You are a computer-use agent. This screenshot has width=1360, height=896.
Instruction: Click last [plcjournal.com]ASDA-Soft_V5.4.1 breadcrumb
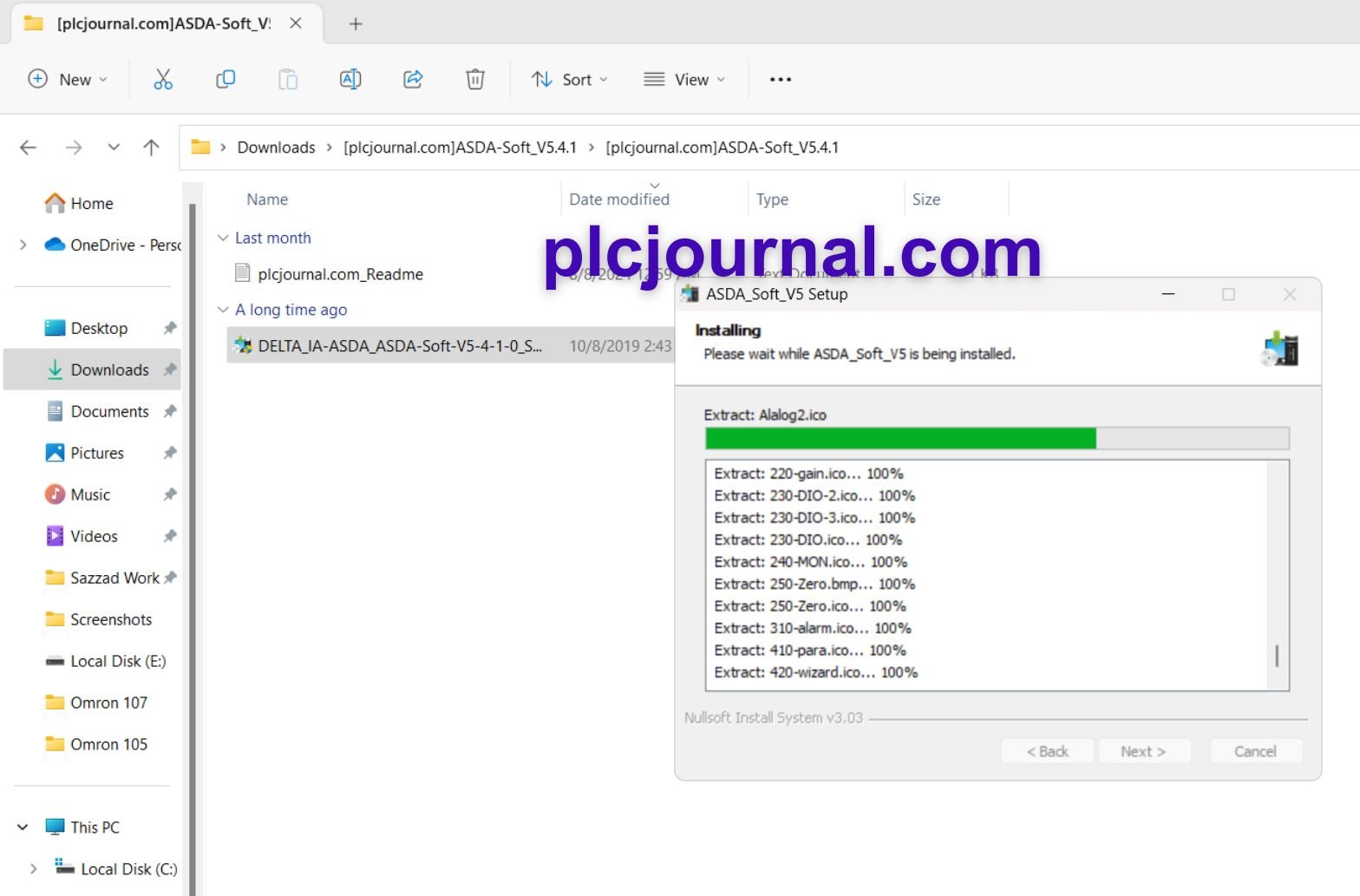coord(722,147)
